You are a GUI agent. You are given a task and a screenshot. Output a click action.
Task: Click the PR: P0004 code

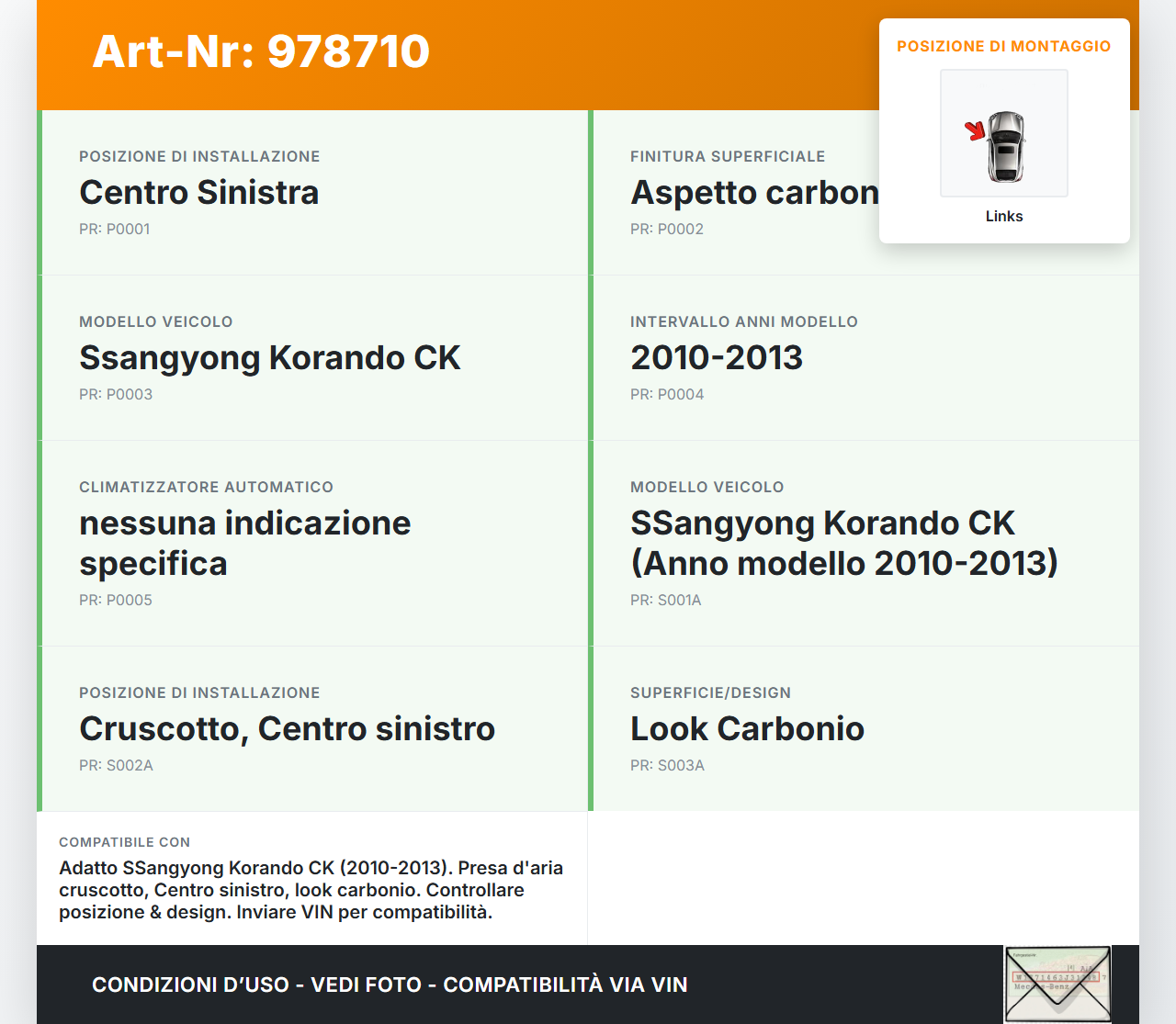(667, 394)
